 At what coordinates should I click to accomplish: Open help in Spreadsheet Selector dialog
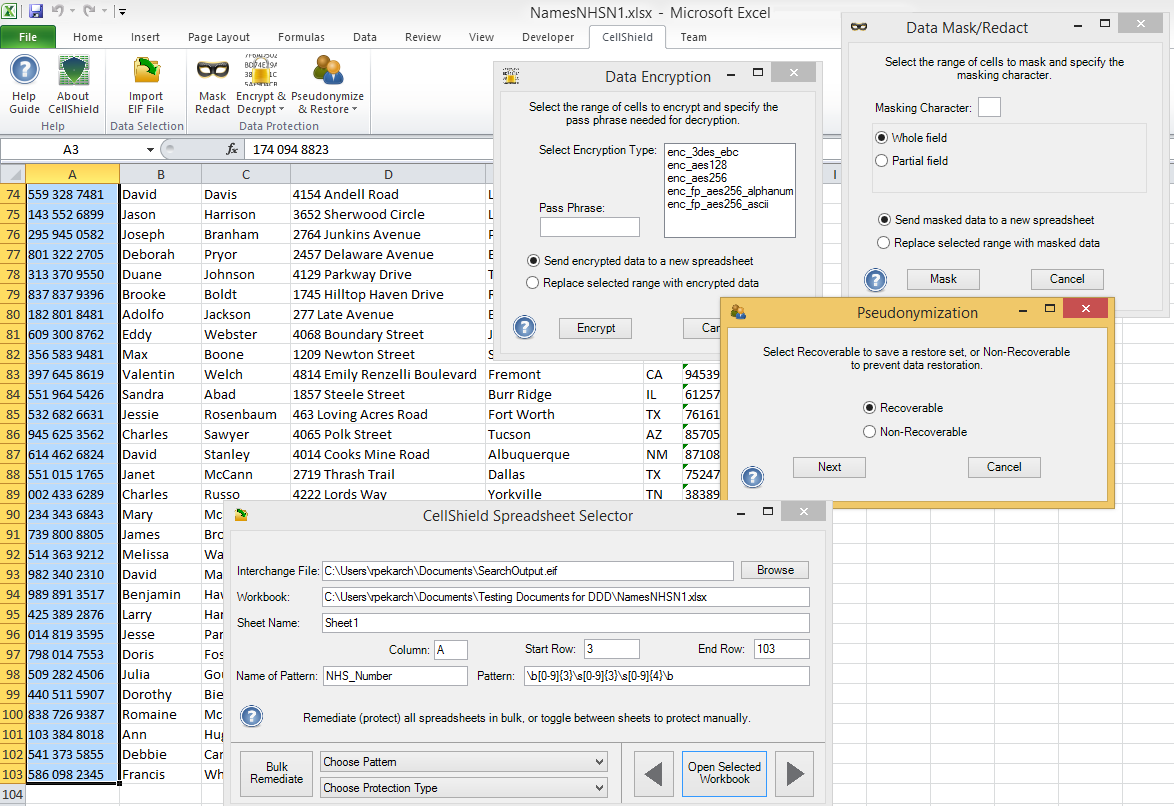252,716
